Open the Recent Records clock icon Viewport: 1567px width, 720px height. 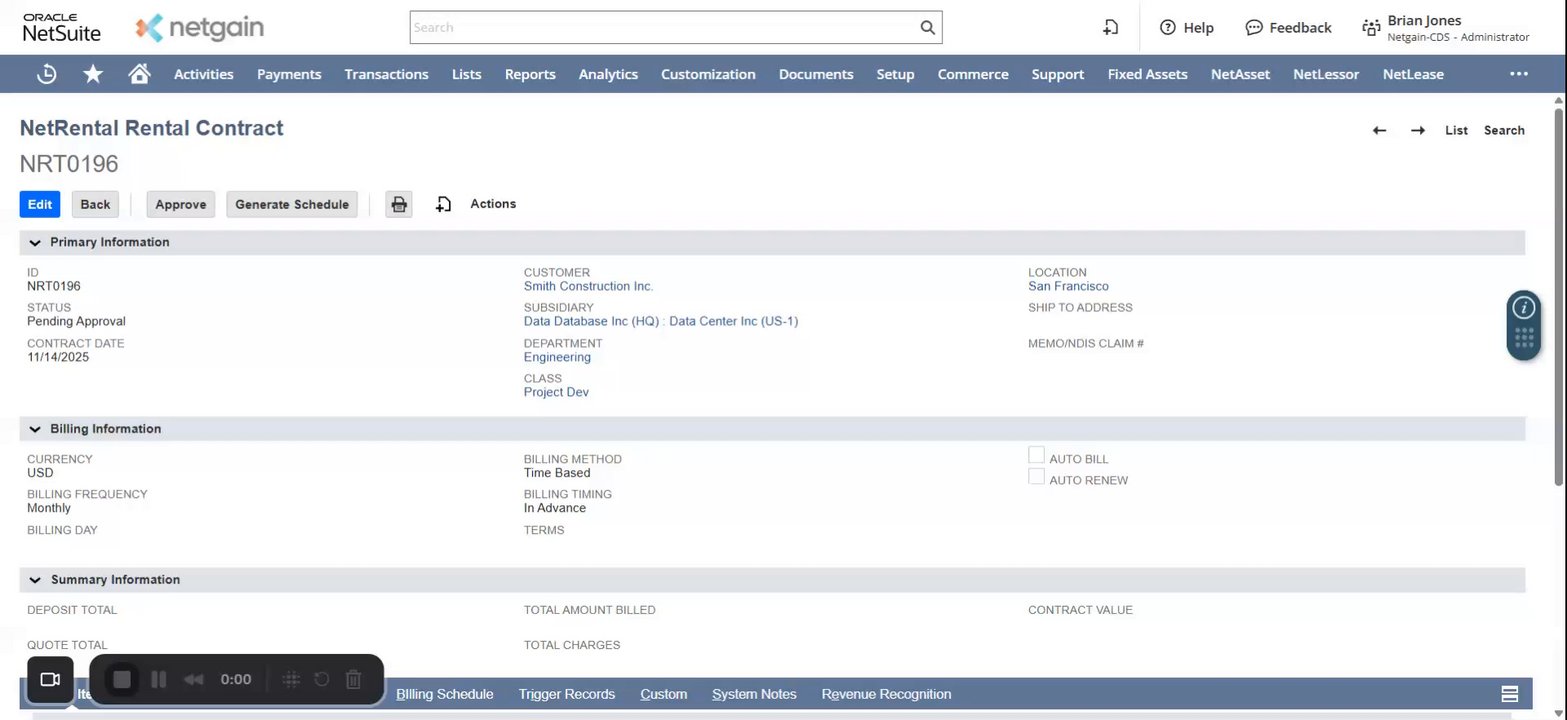click(46, 74)
